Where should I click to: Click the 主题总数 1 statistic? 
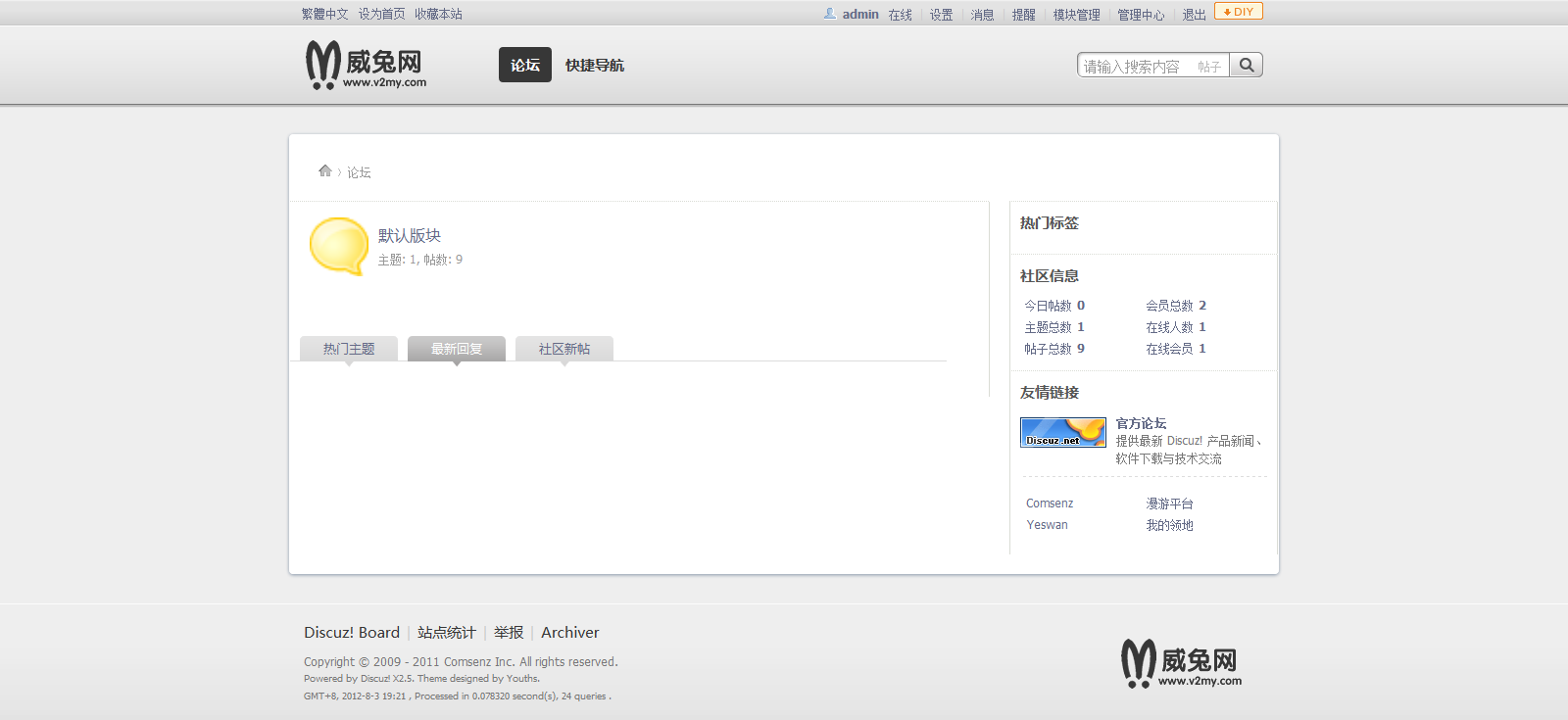coord(1054,327)
